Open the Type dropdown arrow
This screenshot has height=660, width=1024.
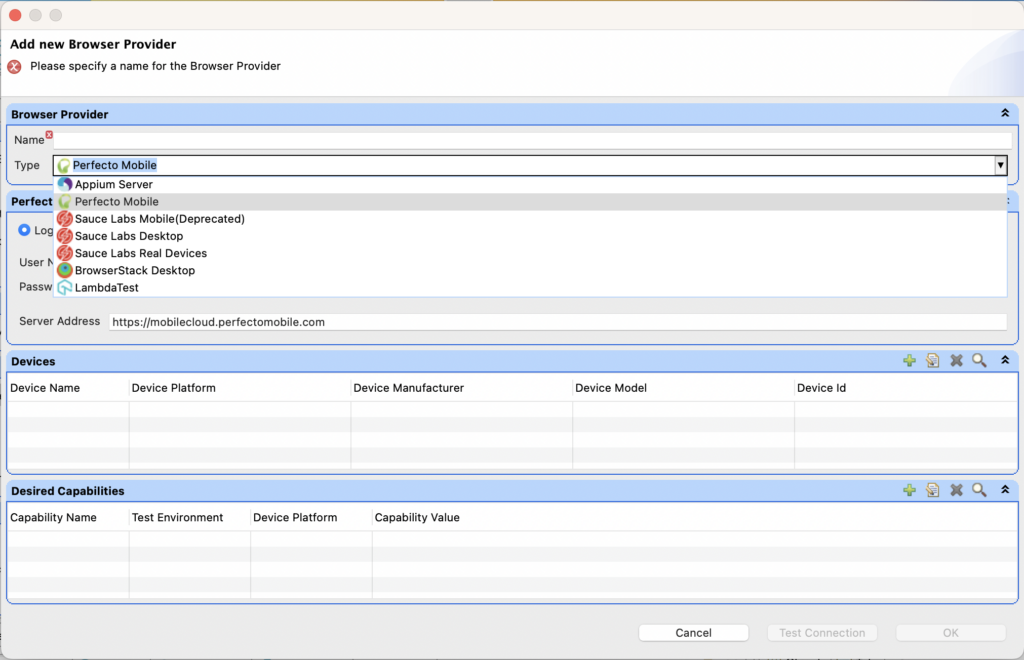point(1000,165)
